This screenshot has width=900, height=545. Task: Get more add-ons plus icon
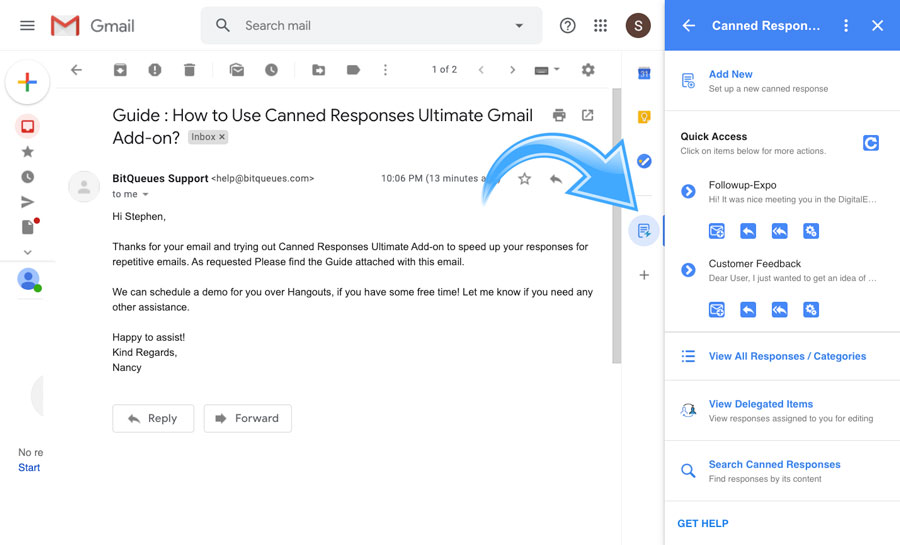[644, 275]
